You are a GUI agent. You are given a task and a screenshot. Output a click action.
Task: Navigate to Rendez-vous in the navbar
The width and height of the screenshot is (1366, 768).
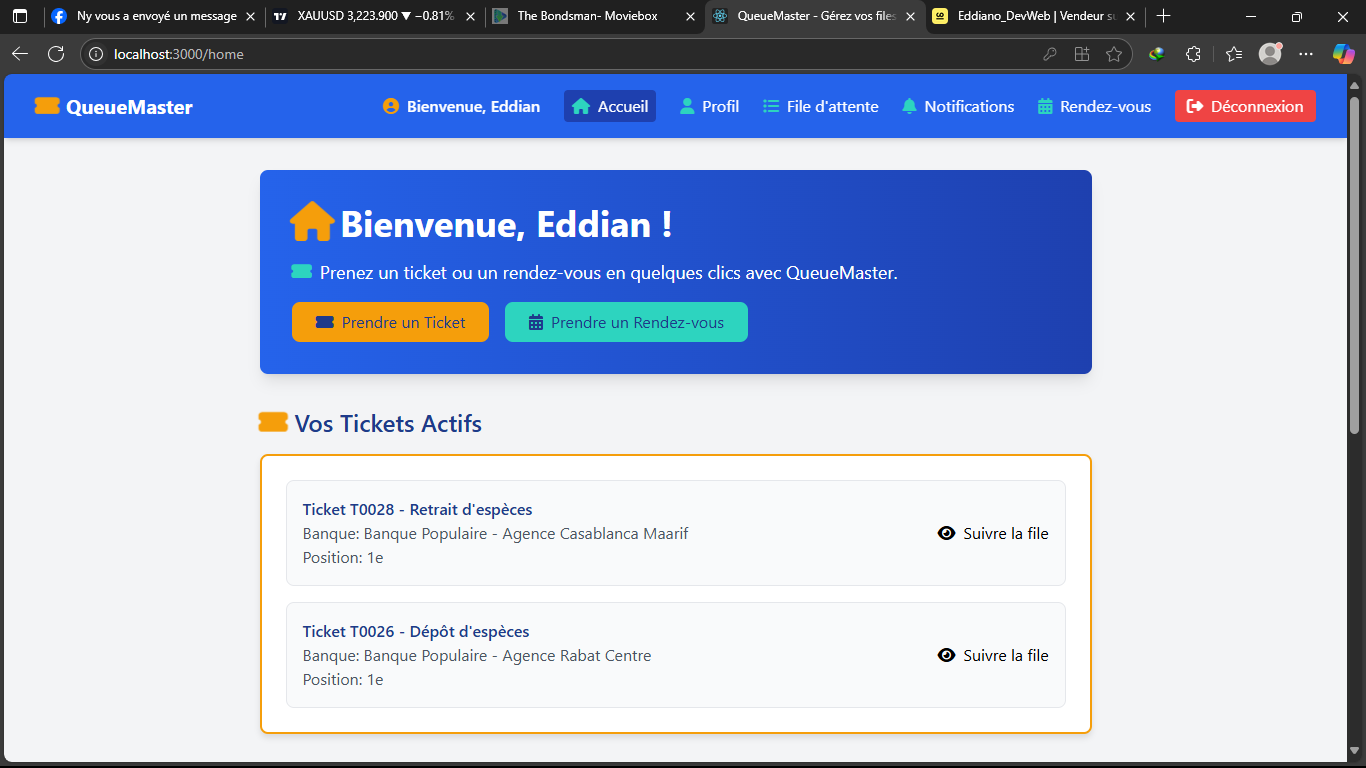(1094, 106)
